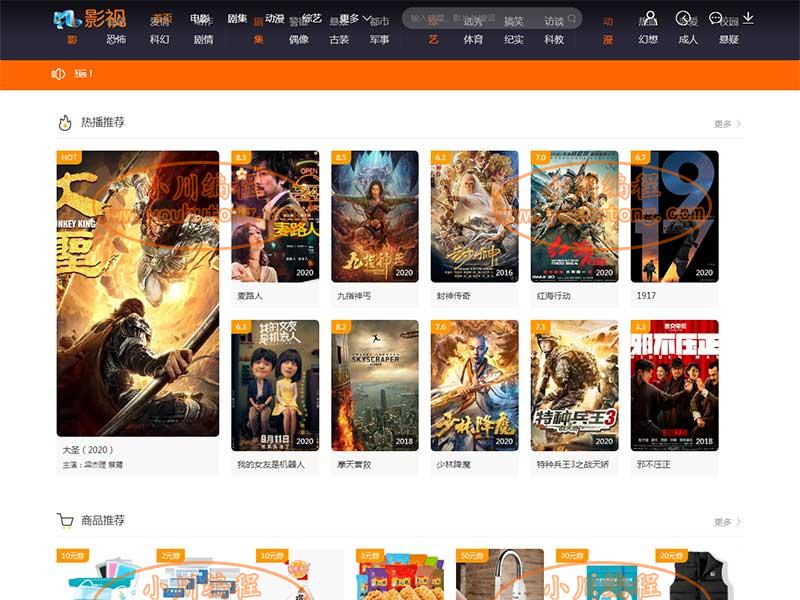Image resolution: width=800 pixels, height=600 pixels.
Task: Click the cart icon beside 商品推荐
Action: 65,521
